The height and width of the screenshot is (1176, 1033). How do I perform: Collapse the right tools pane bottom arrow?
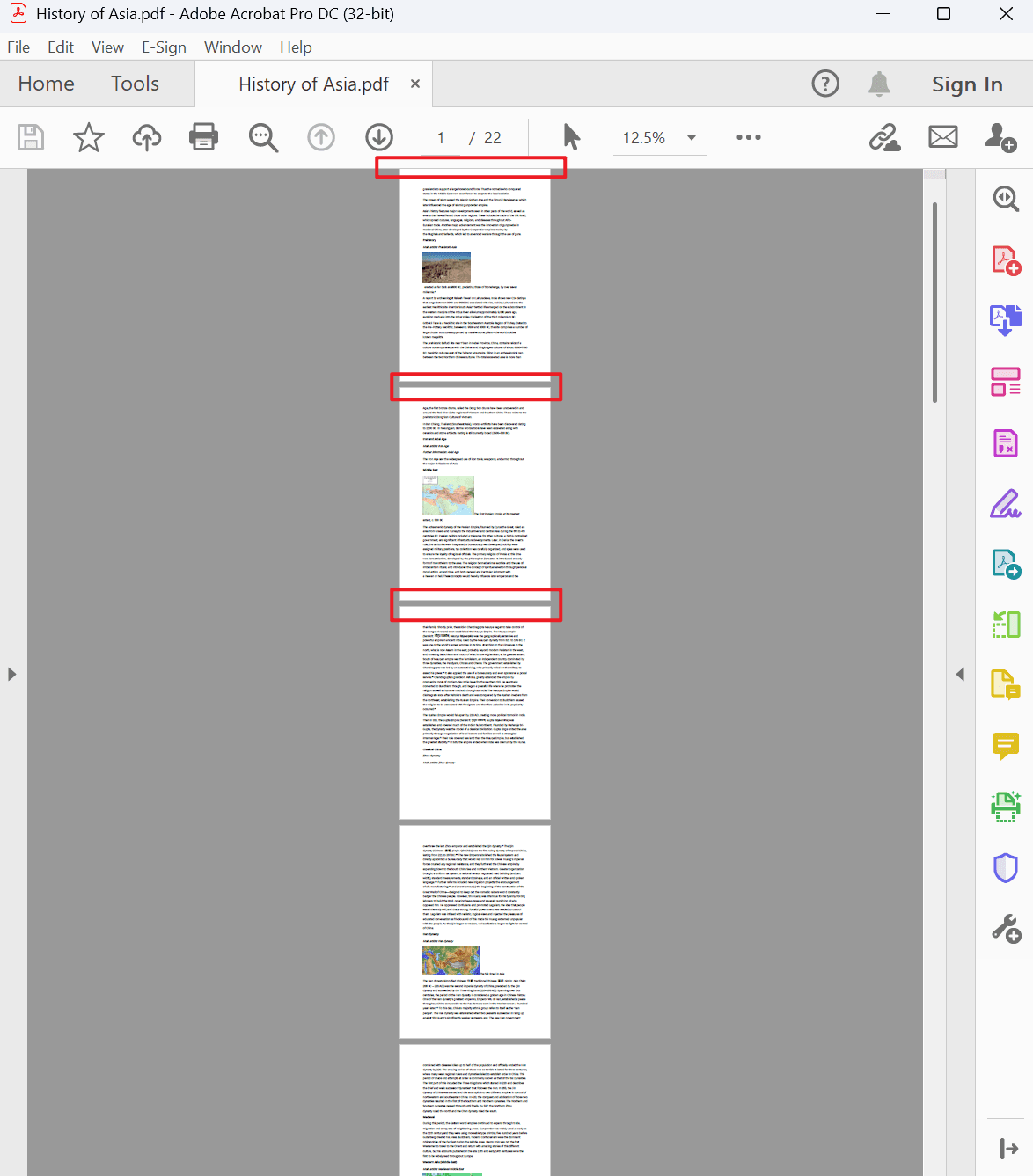pyautogui.click(x=1008, y=1148)
